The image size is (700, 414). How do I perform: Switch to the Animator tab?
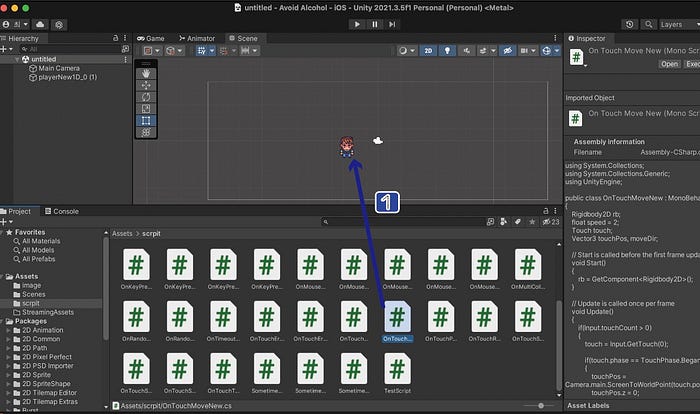[197, 38]
